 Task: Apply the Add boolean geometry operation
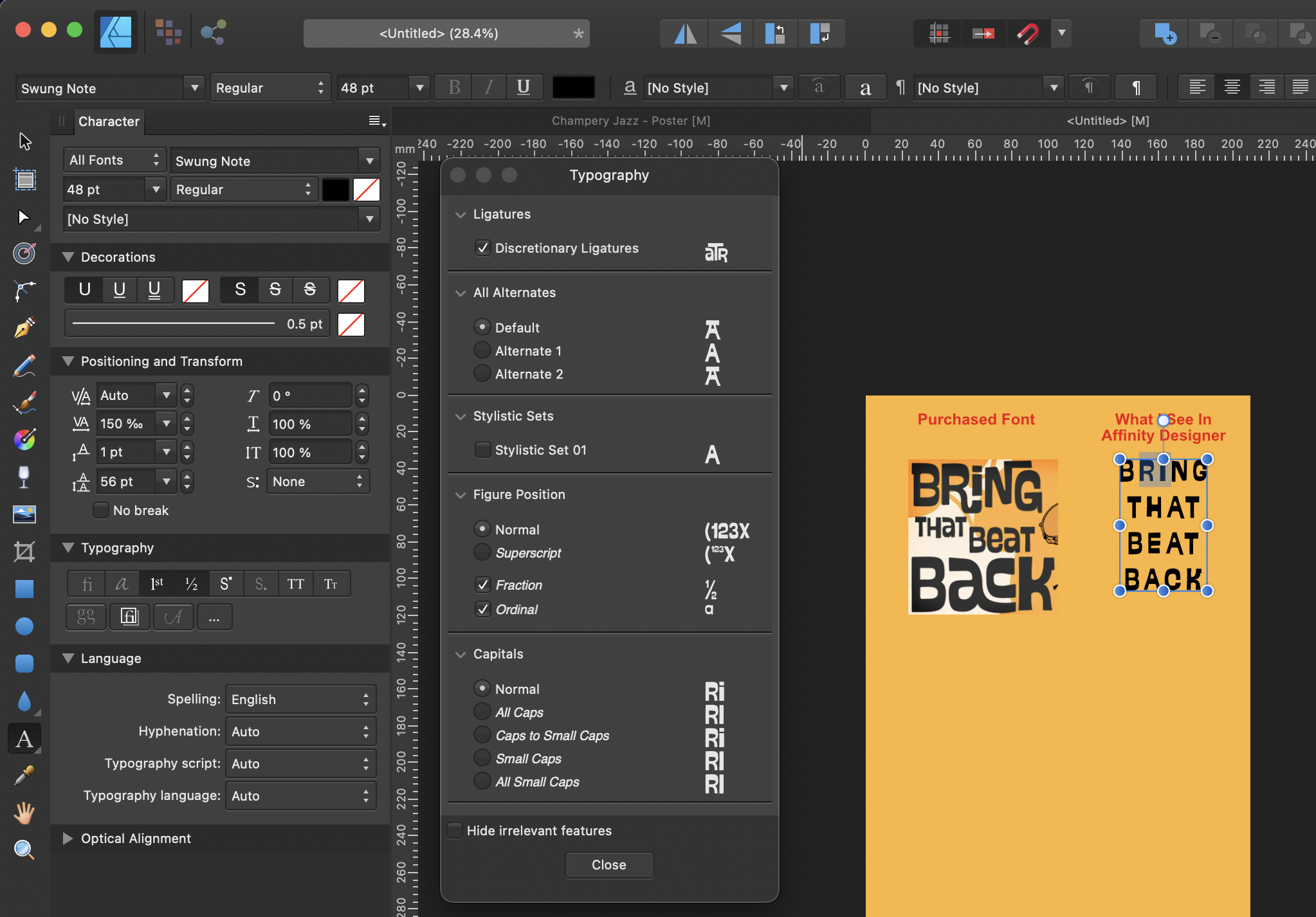coord(1163,33)
